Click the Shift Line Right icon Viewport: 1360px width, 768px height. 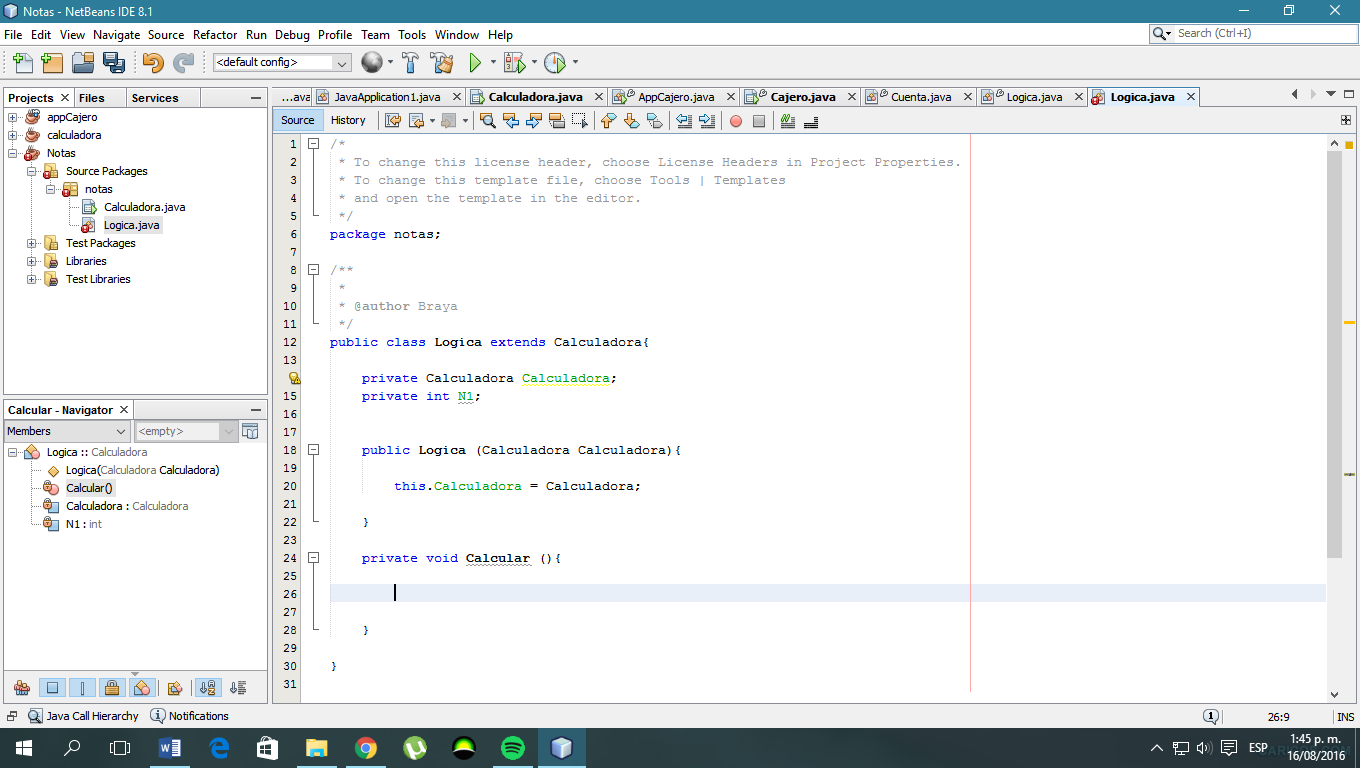click(707, 120)
